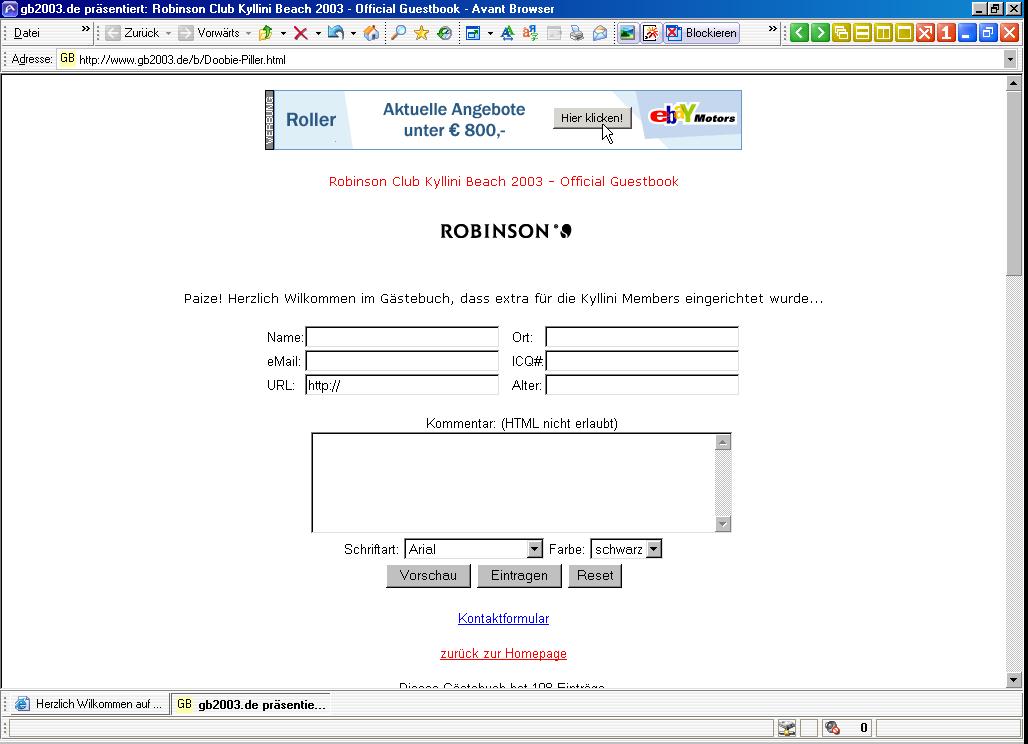Cascade windows using the yellow cascade icon
1028x744 pixels.
coord(841,33)
